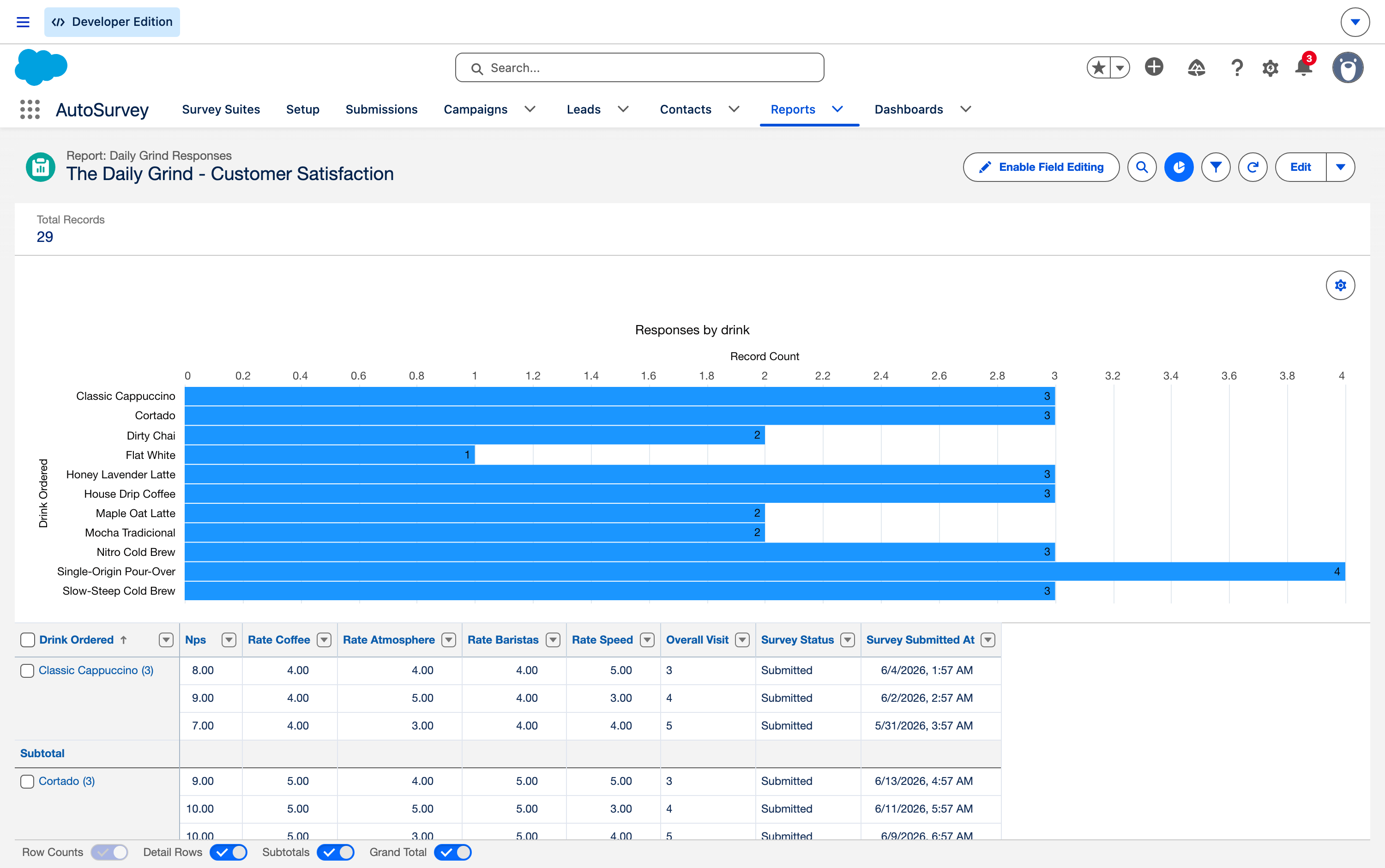Expand the Dashboards tab chevron
Screen dimensions: 1385x868
click(965, 109)
